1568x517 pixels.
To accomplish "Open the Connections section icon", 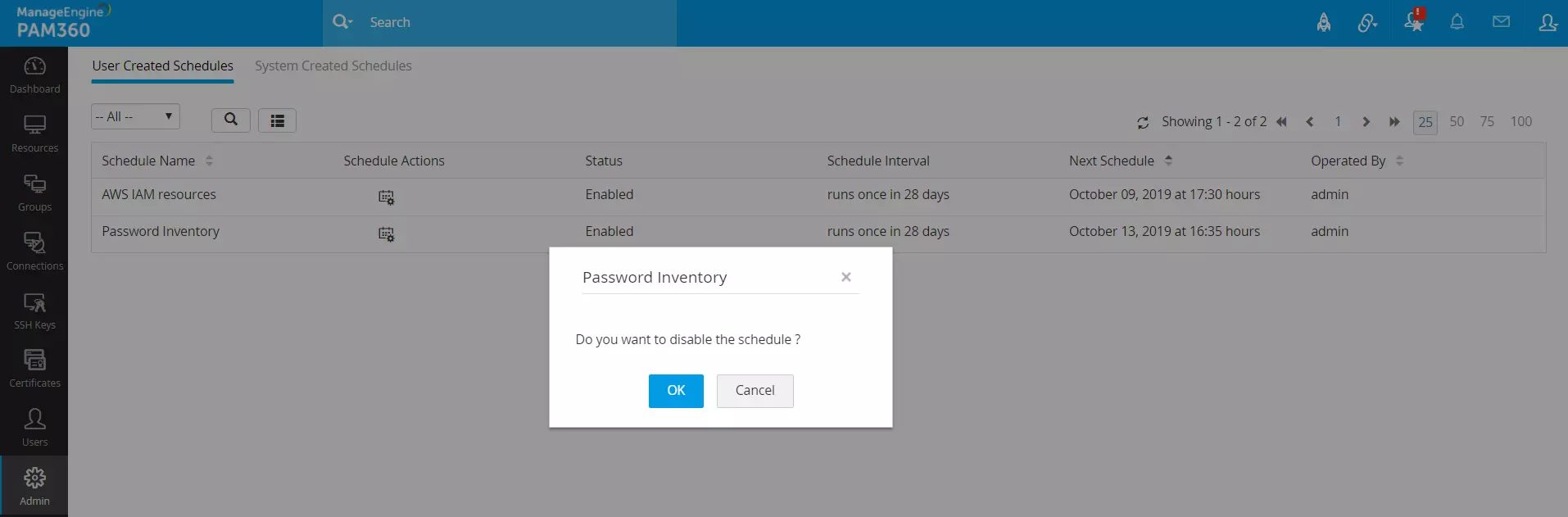I will (34, 250).
